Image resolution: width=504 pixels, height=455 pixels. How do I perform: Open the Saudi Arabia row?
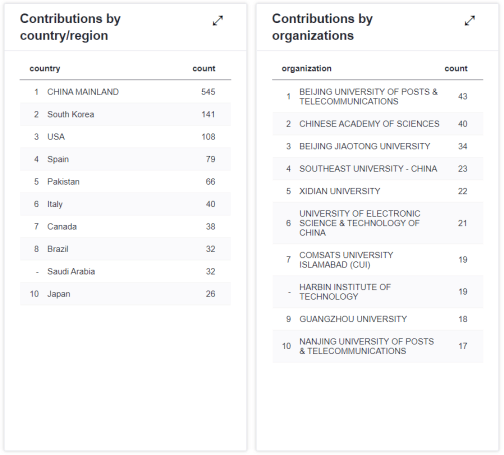125,271
